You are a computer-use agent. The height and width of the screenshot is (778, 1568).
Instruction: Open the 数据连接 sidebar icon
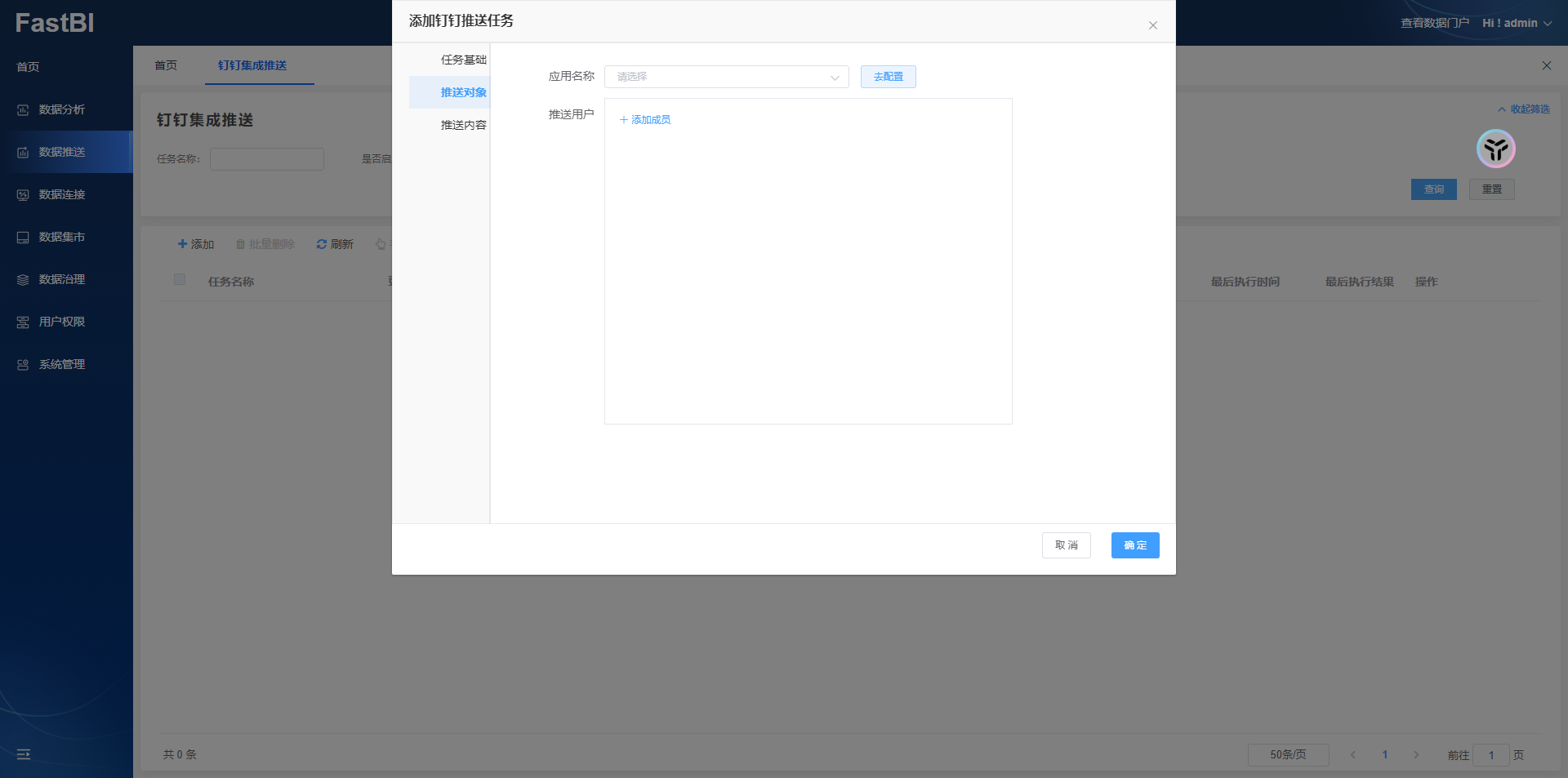23,195
